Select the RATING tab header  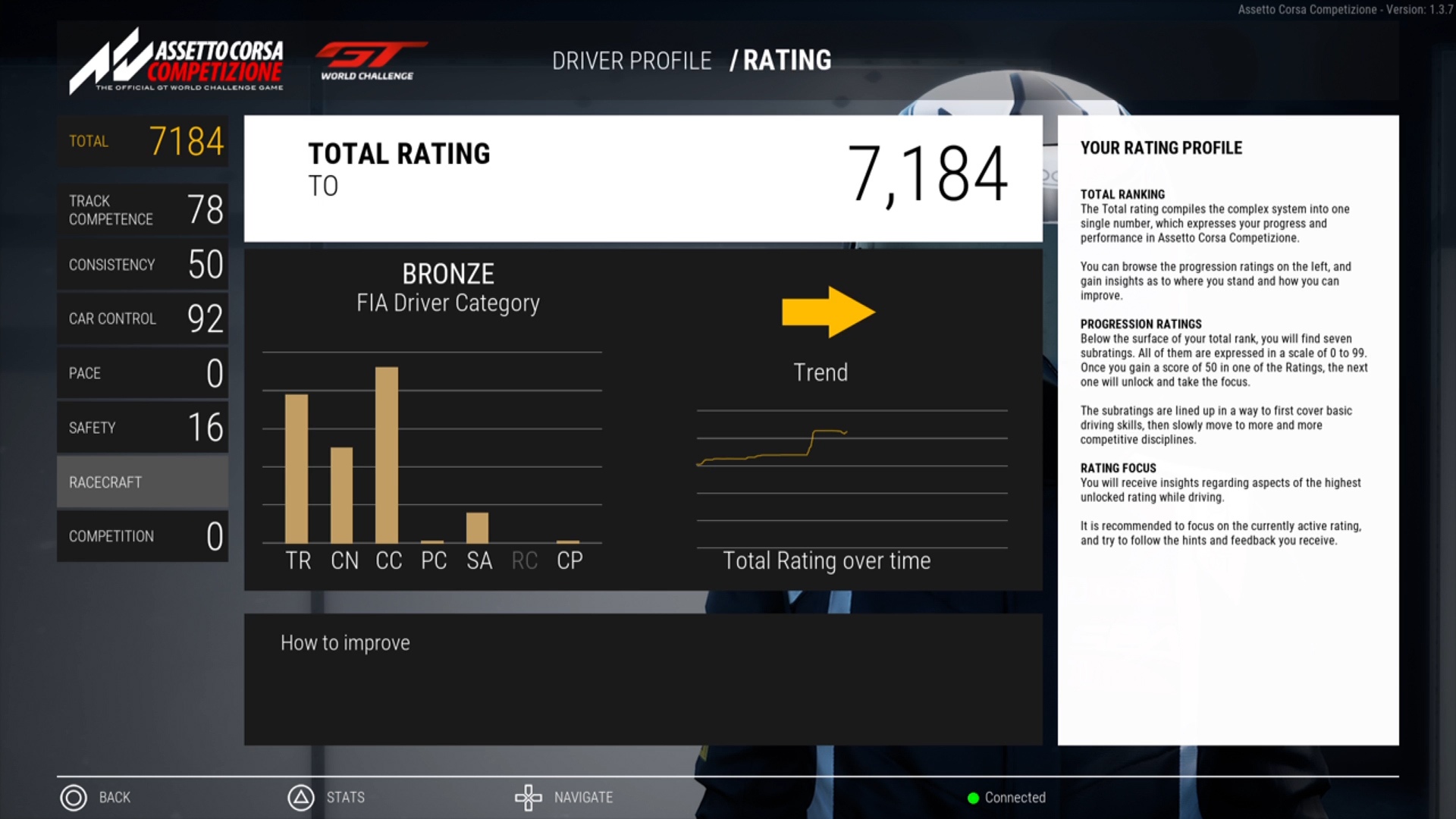click(x=790, y=60)
